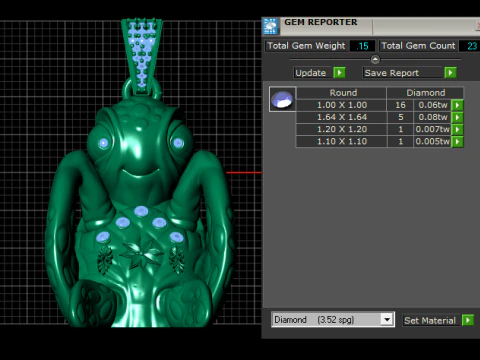Click the green arrow next to Set Material
Viewport: 480px width, 360px height.
pyautogui.click(x=468, y=320)
